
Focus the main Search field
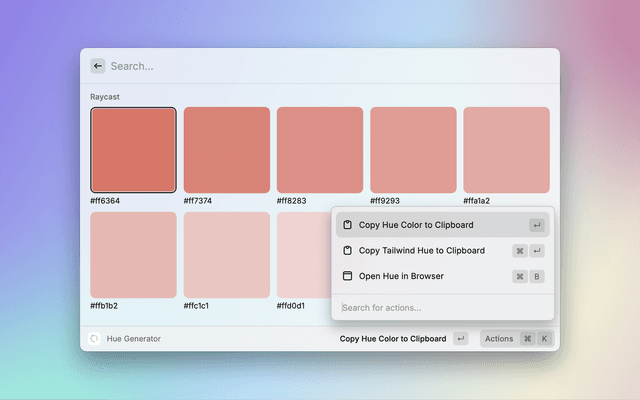(320, 66)
